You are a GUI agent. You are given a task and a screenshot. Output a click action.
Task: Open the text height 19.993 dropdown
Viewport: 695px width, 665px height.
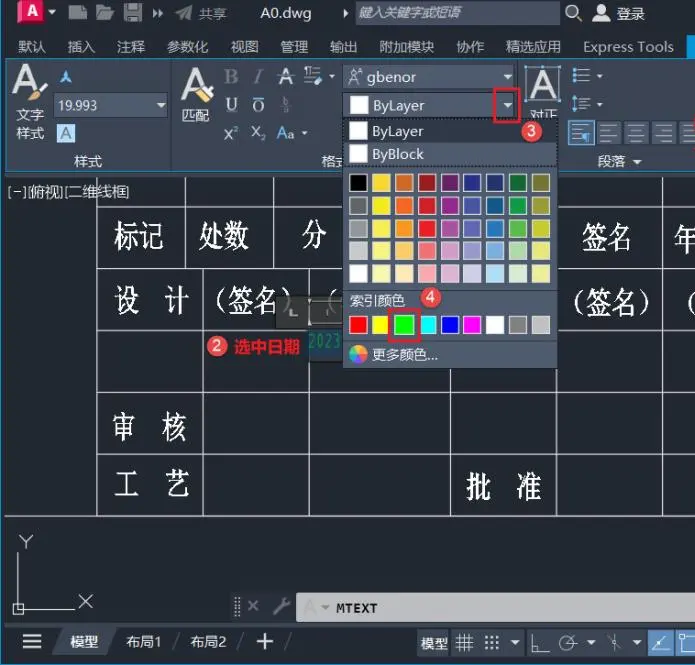(161, 106)
